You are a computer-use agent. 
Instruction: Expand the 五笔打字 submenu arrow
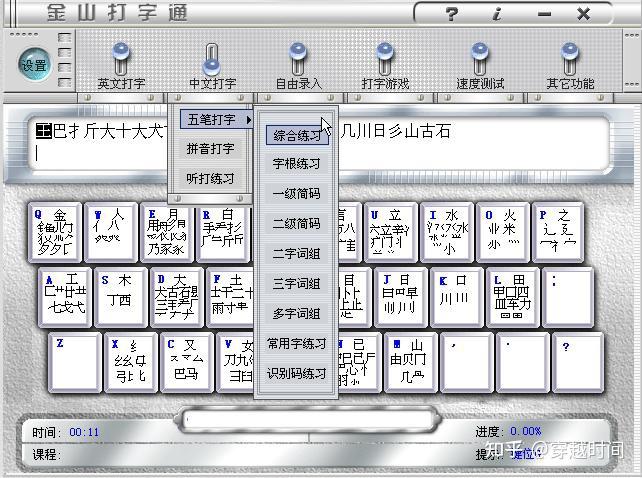click(x=248, y=120)
